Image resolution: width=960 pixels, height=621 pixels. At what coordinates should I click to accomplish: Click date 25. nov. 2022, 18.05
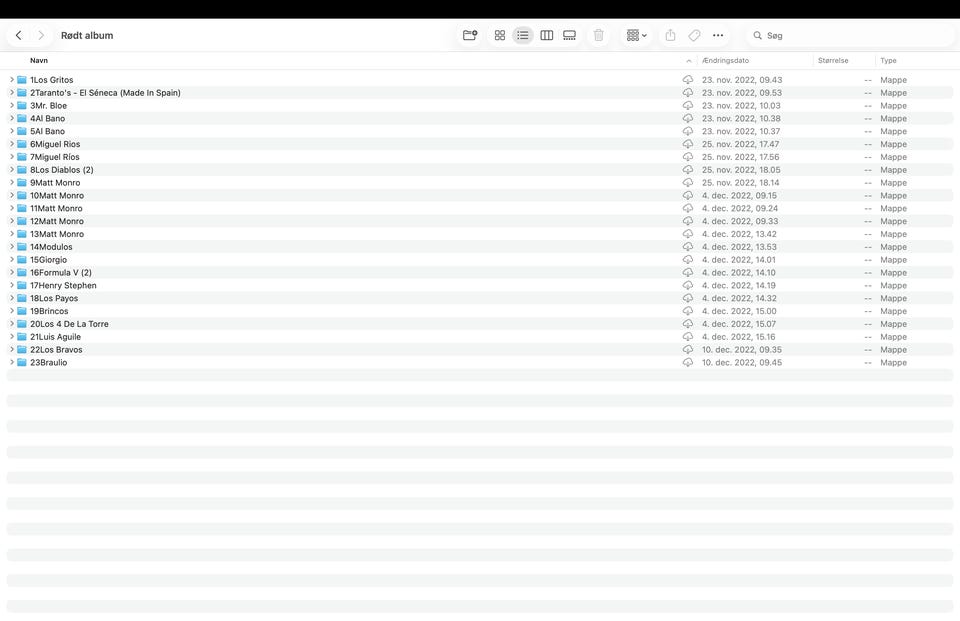click(741, 170)
